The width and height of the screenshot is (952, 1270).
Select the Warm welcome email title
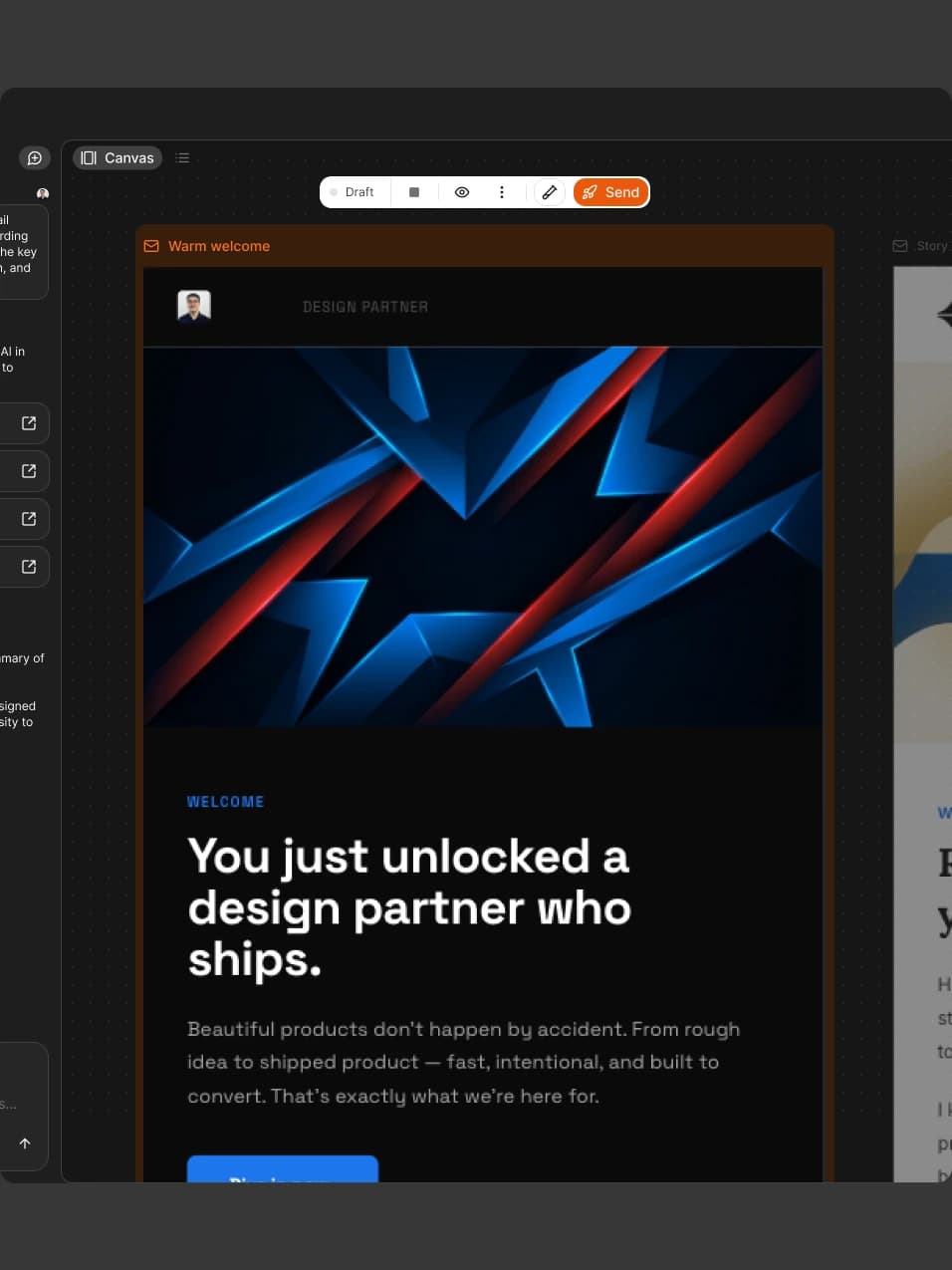[219, 246]
